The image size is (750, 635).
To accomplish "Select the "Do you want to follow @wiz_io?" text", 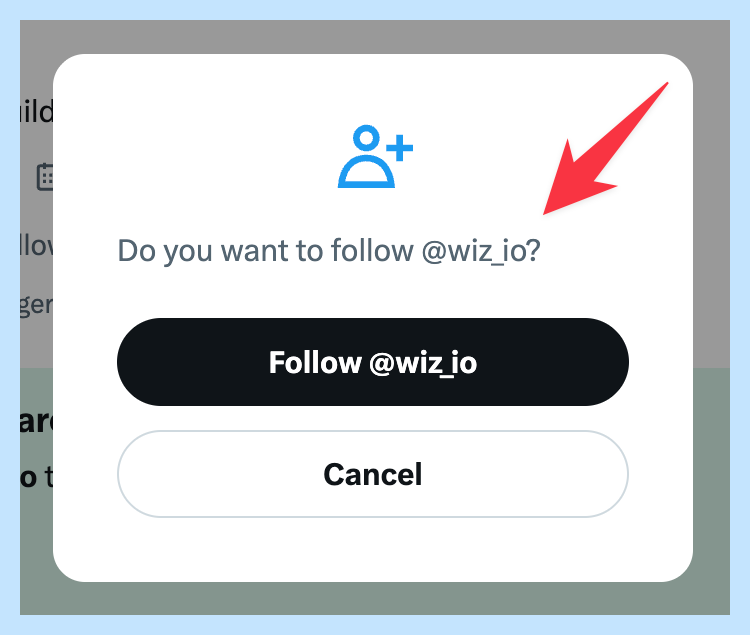I will 329,251.
